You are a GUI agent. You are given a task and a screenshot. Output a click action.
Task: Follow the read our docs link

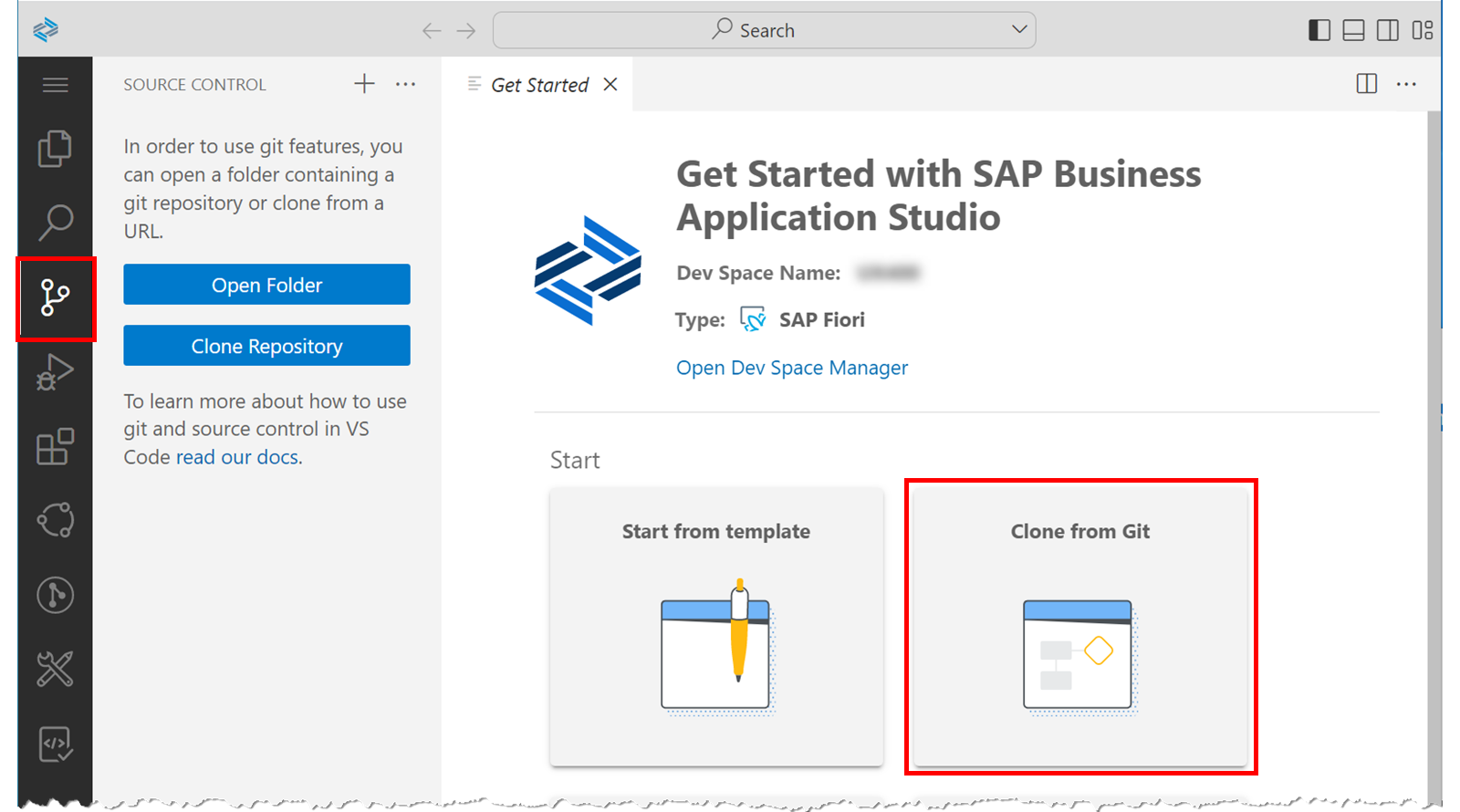(237, 457)
